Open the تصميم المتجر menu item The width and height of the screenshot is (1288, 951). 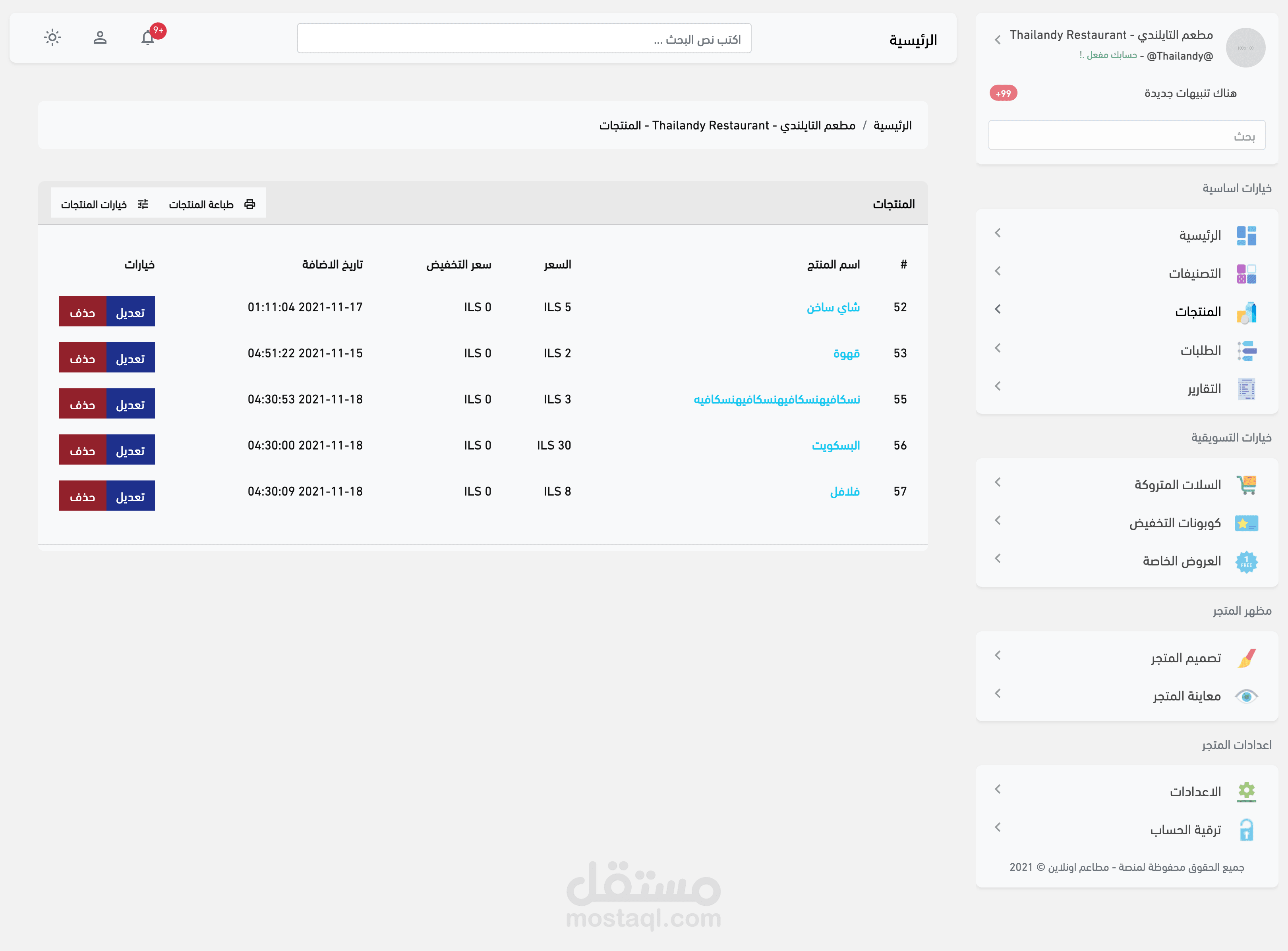click(x=1186, y=658)
